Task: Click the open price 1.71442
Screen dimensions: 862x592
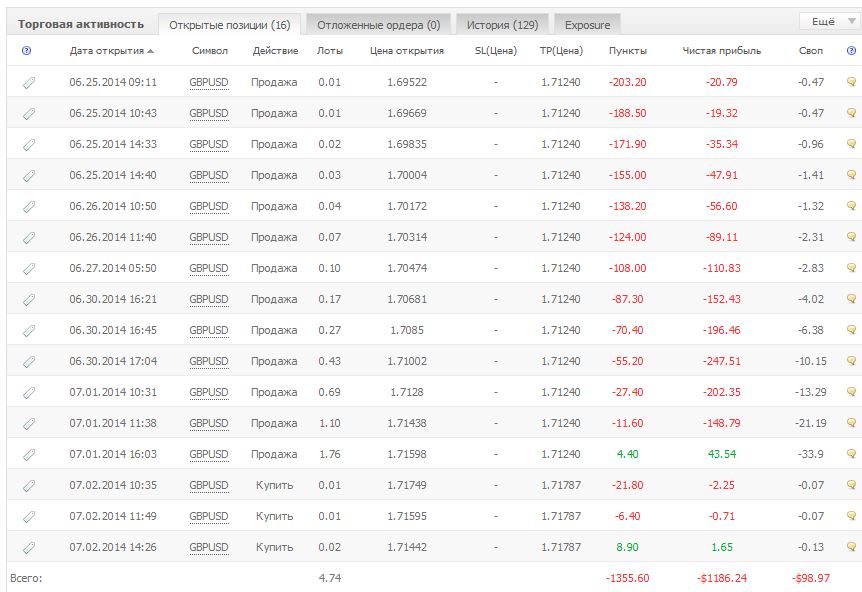Action: [407, 547]
